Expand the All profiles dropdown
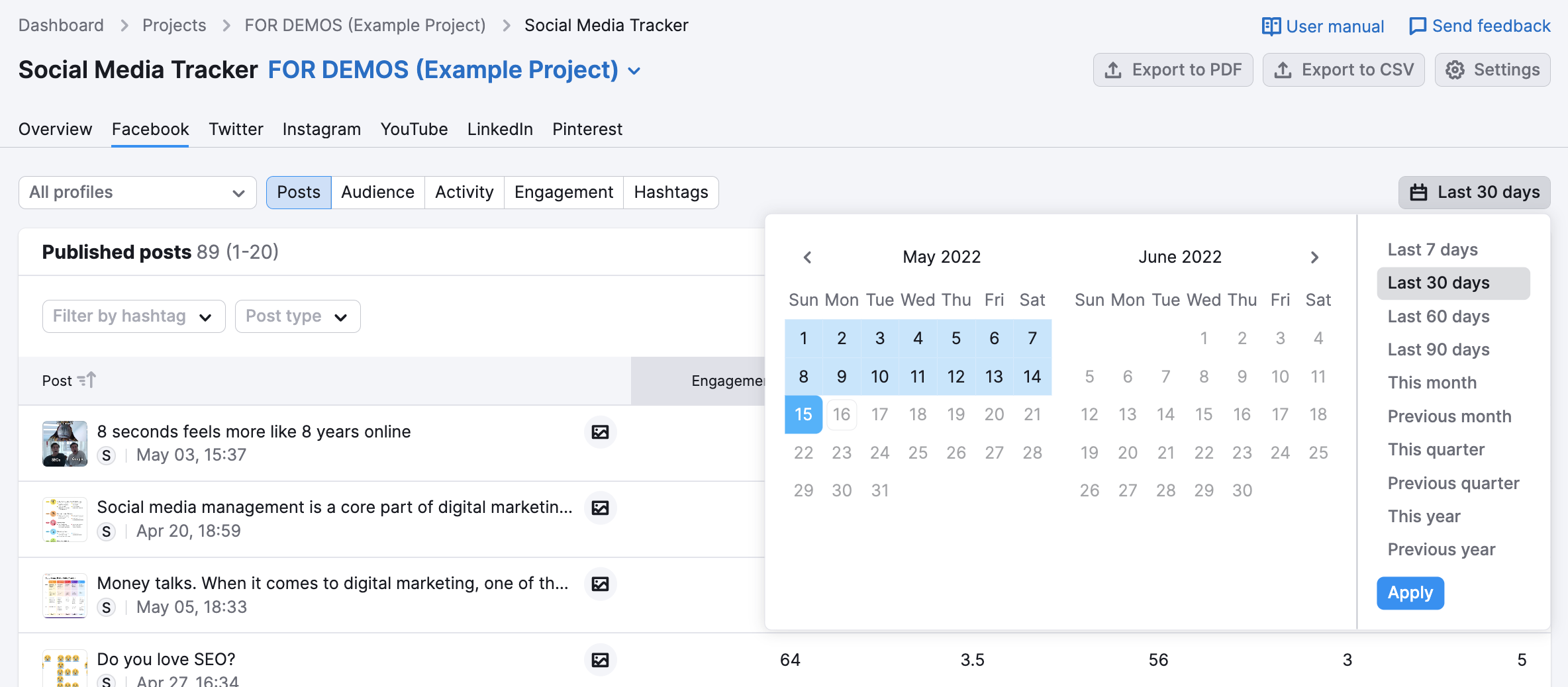This screenshot has width=1568, height=687. coord(138,193)
